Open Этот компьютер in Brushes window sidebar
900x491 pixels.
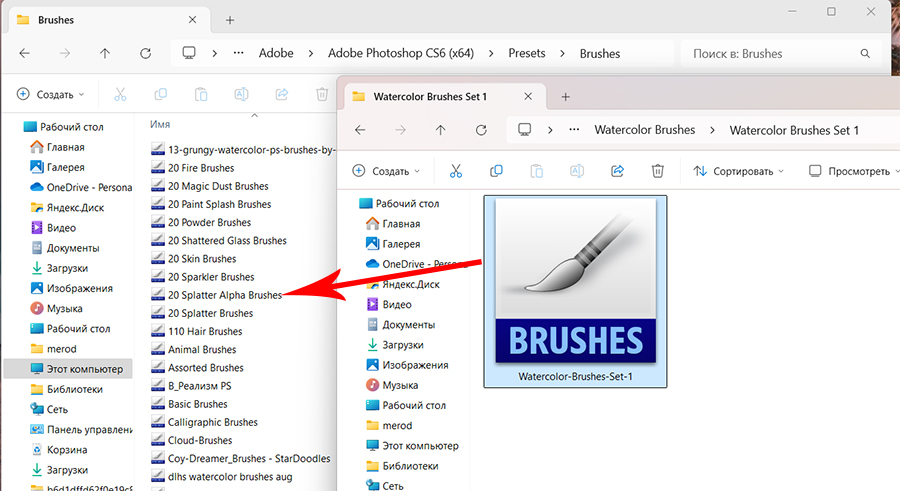(84, 369)
